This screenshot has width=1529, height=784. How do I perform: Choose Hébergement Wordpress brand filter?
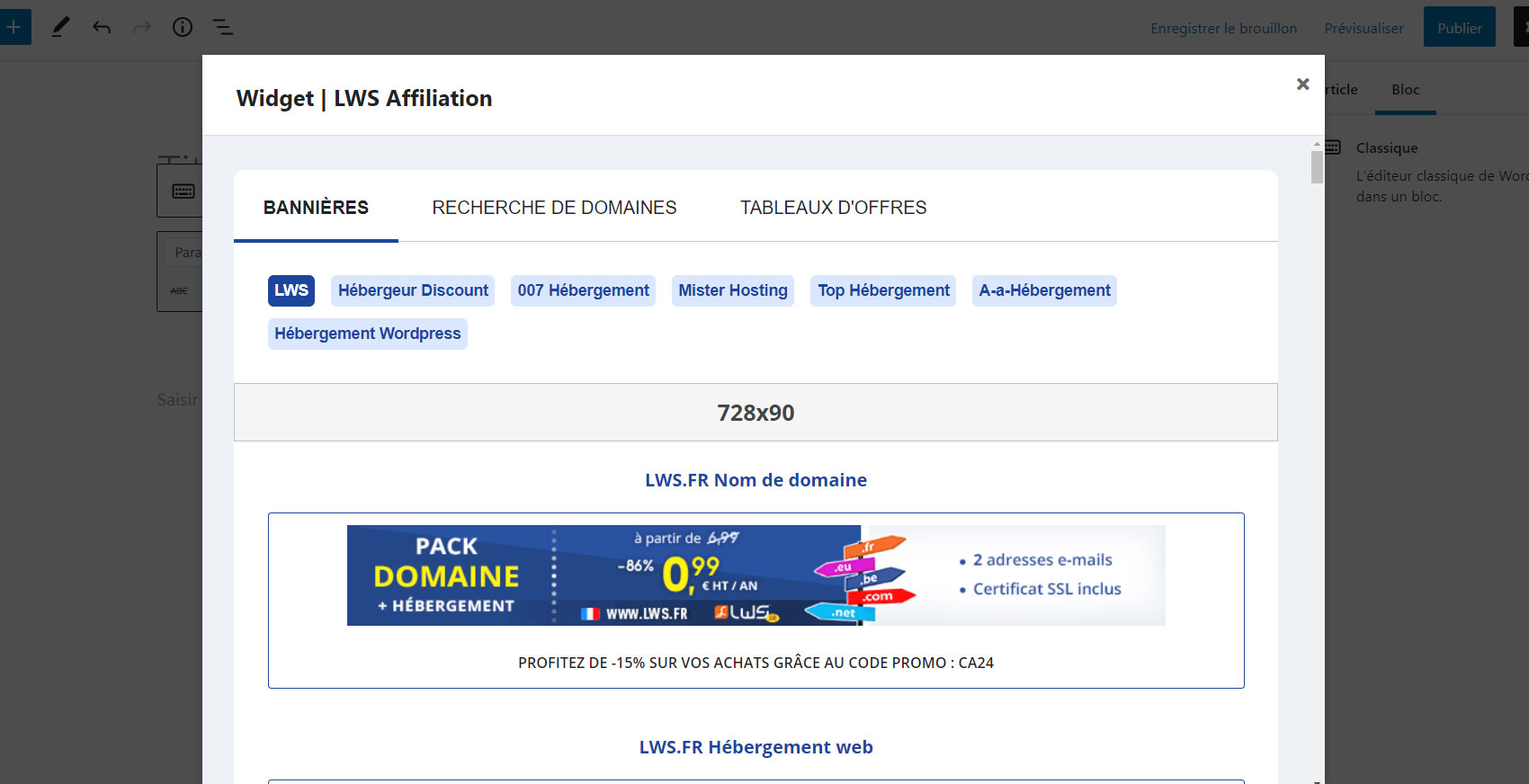coord(368,334)
